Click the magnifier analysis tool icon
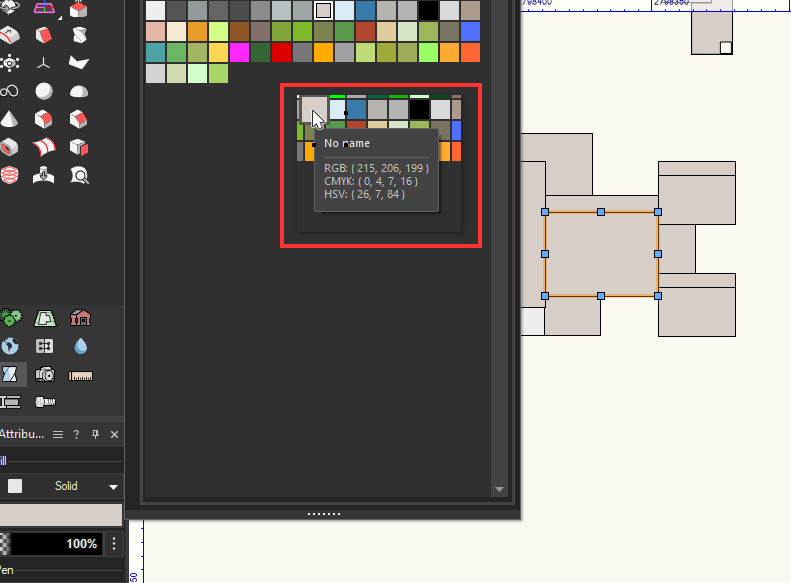Viewport: 791px width, 583px height. [79, 176]
